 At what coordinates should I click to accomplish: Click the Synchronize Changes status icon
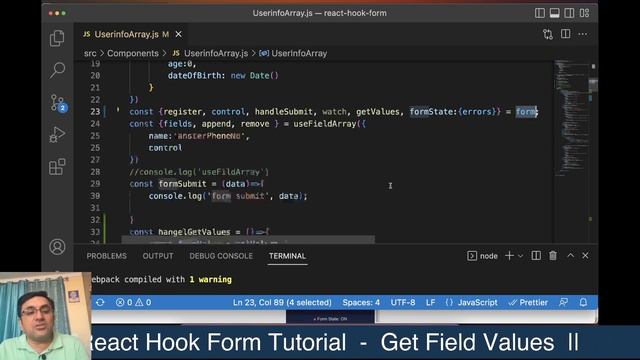[x=100, y=302]
